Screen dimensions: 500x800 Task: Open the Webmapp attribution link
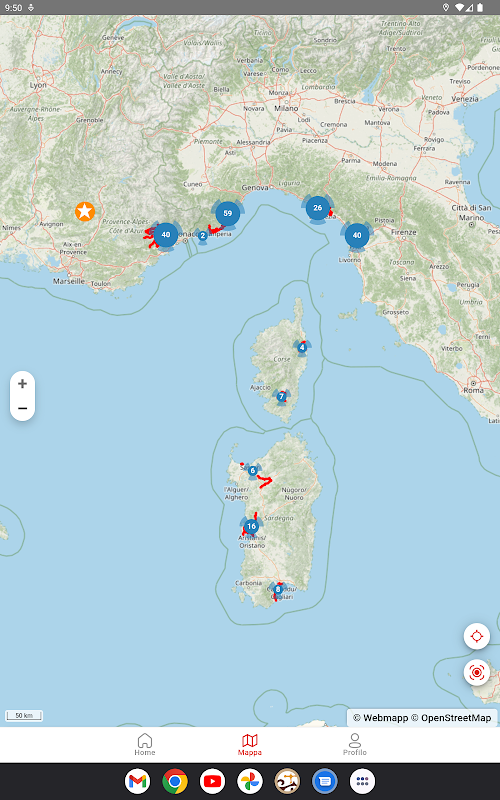pos(381,718)
